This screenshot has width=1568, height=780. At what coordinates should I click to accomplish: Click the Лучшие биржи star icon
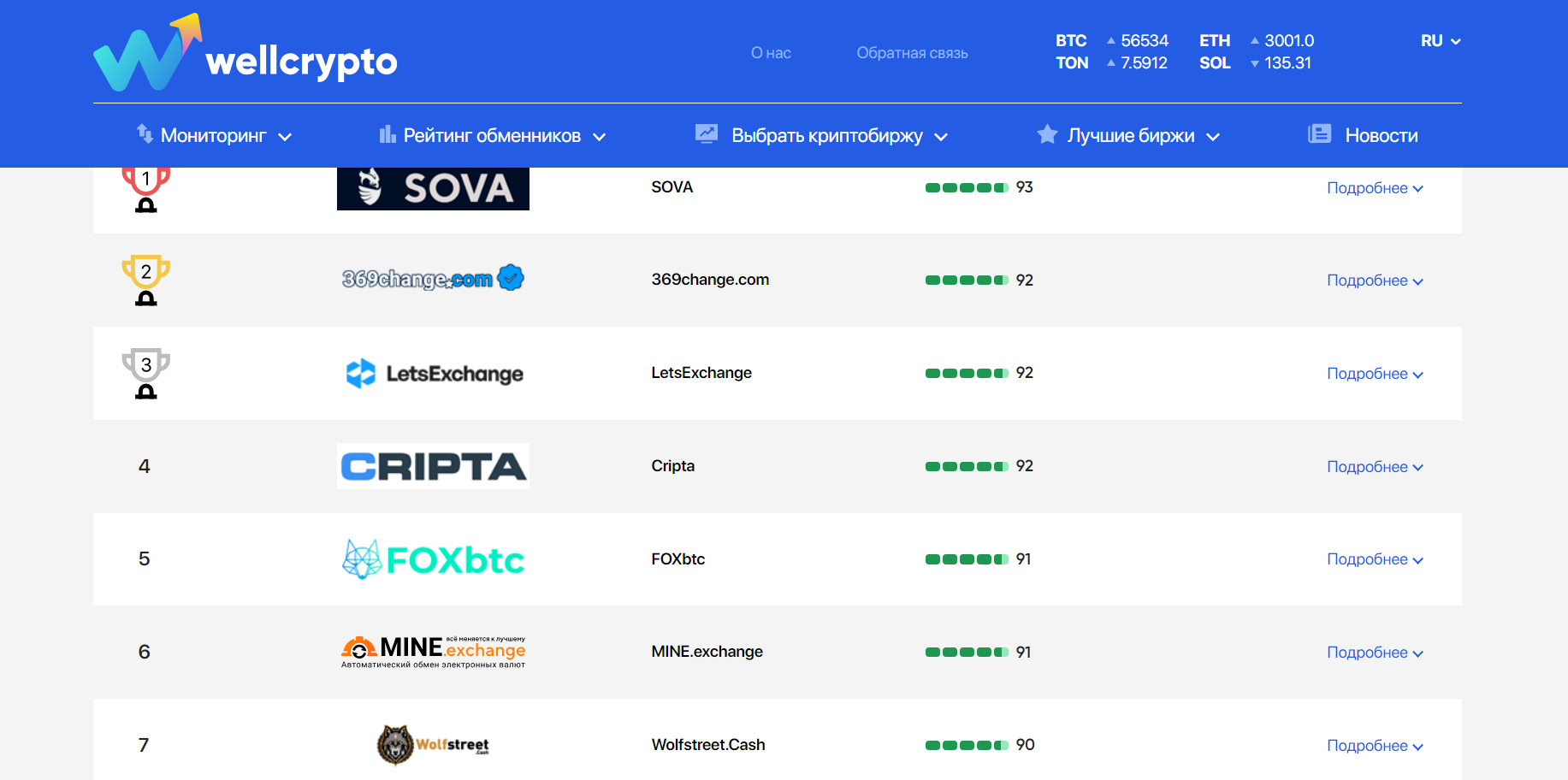point(1047,133)
